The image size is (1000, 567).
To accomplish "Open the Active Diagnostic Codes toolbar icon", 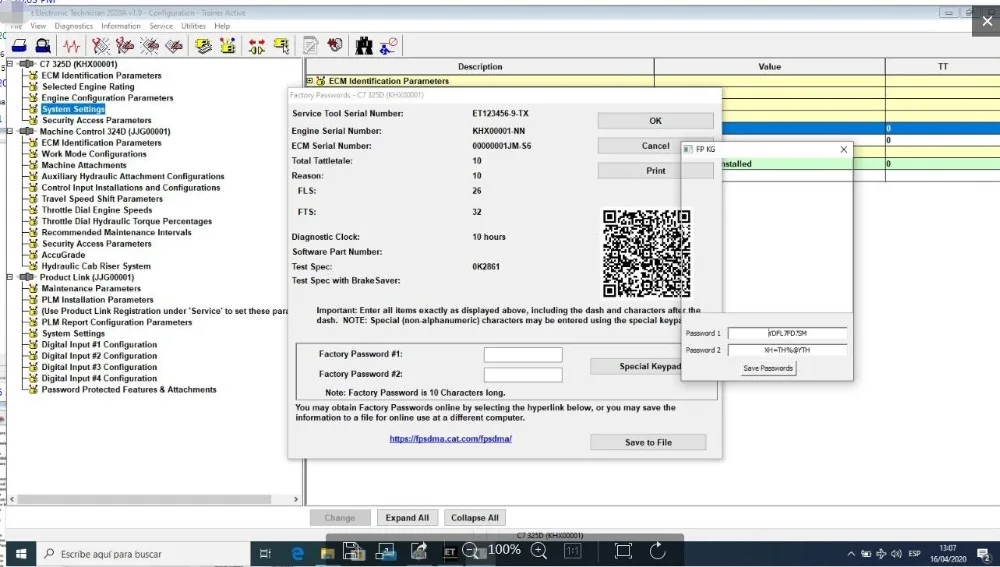I will click(x=100, y=46).
